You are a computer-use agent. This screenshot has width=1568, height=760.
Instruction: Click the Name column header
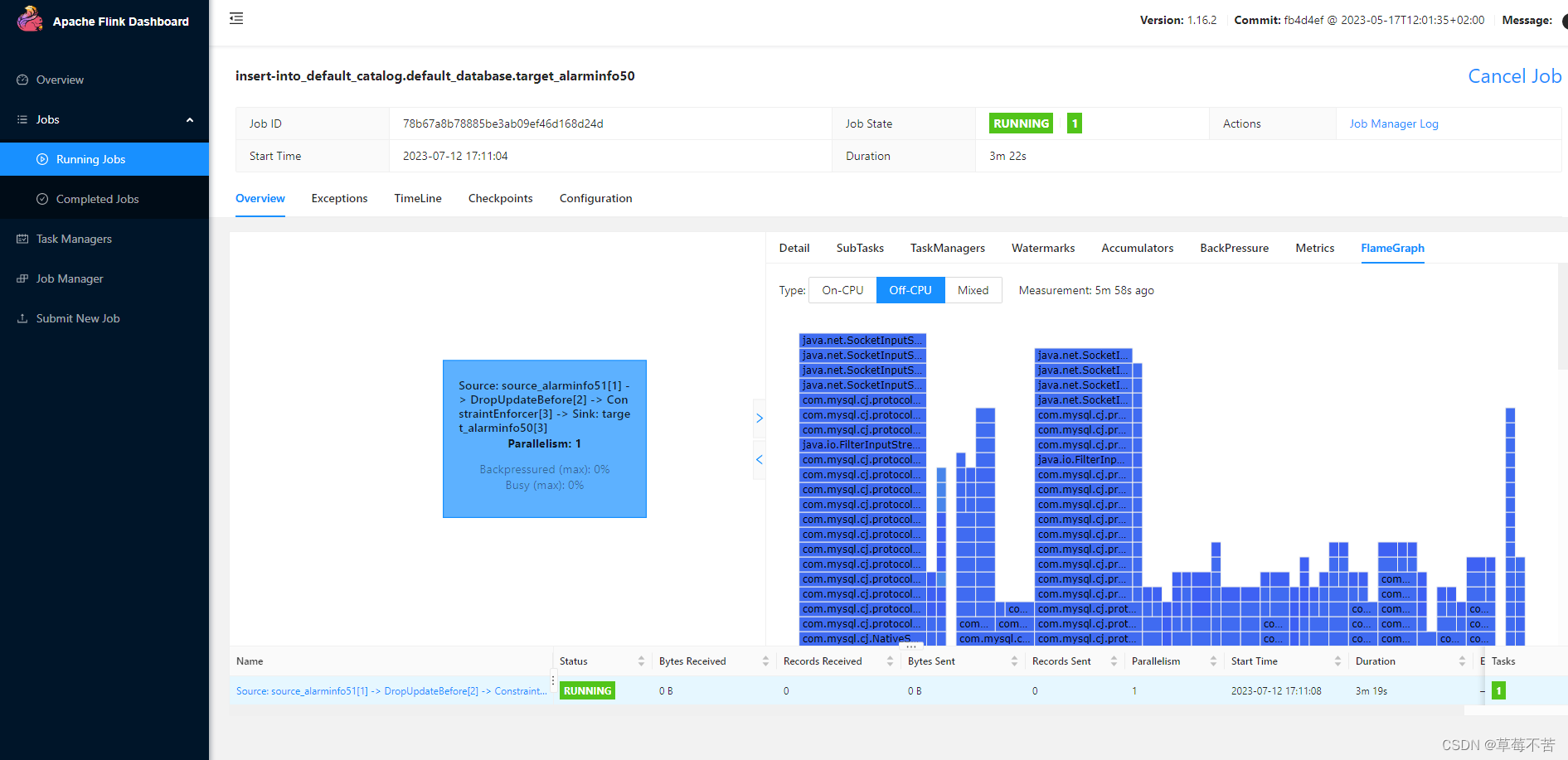tap(391, 661)
